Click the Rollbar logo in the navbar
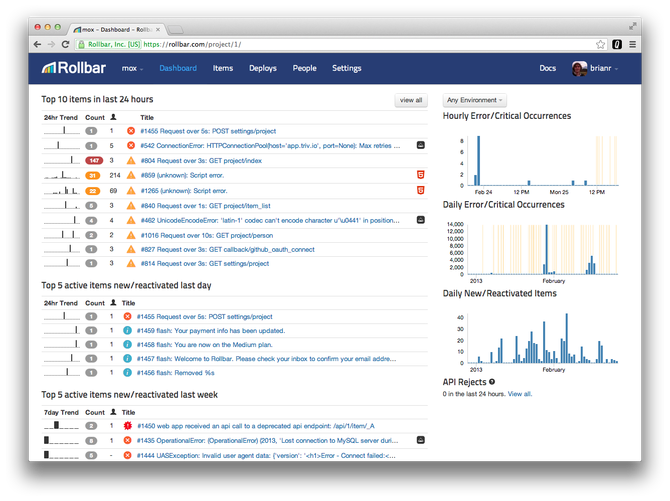670x501 pixels. tap(74, 68)
